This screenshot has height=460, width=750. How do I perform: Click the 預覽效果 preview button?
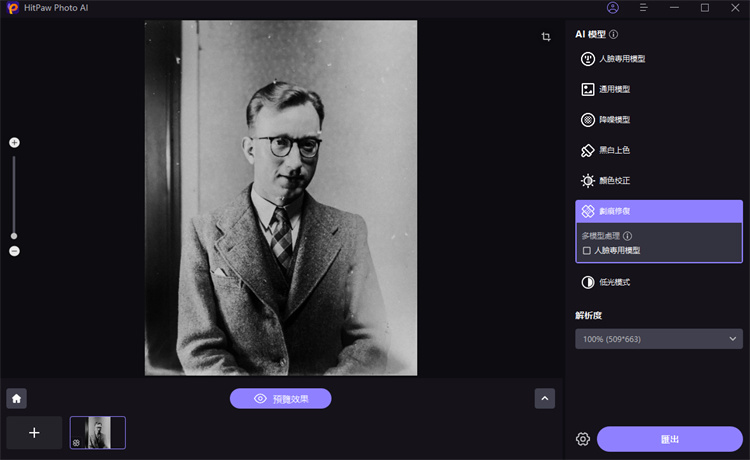click(280, 398)
